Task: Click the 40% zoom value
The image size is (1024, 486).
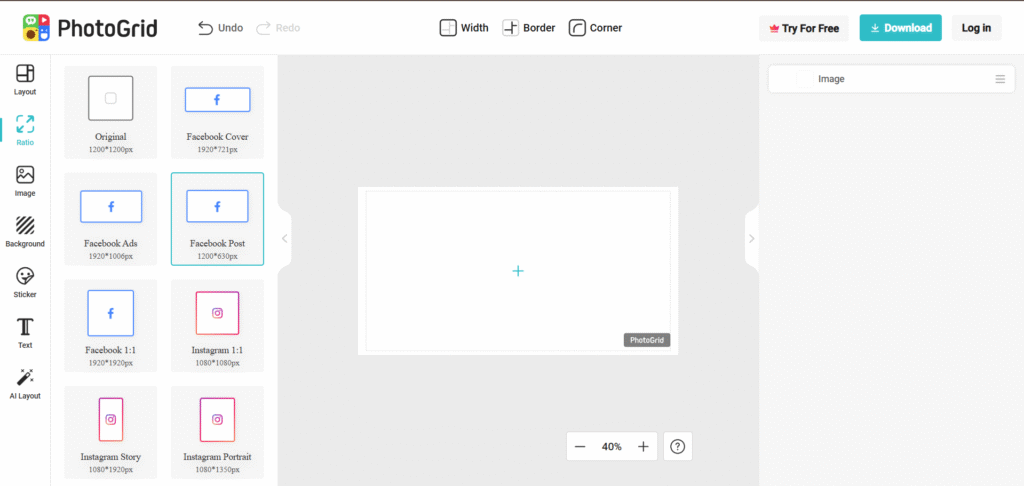Action: [x=612, y=447]
